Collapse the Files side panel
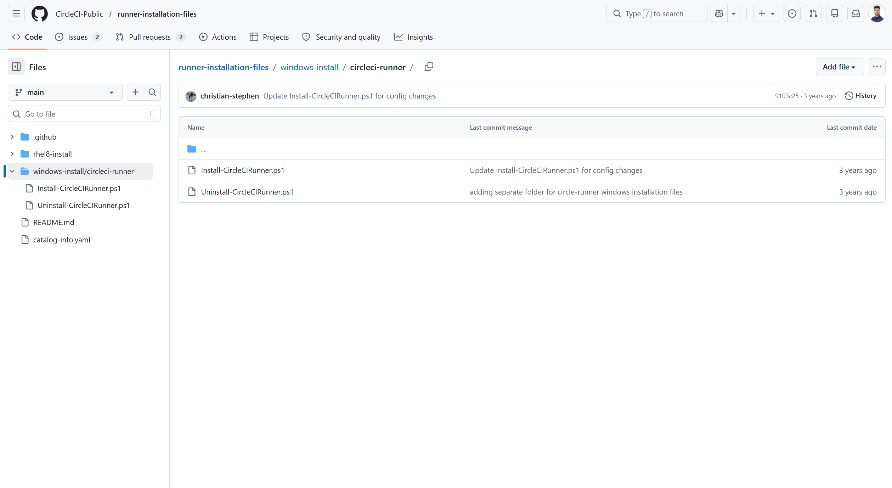The height and width of the screenshot is (488, 892). pyautogui.click(x=16, y=67)
